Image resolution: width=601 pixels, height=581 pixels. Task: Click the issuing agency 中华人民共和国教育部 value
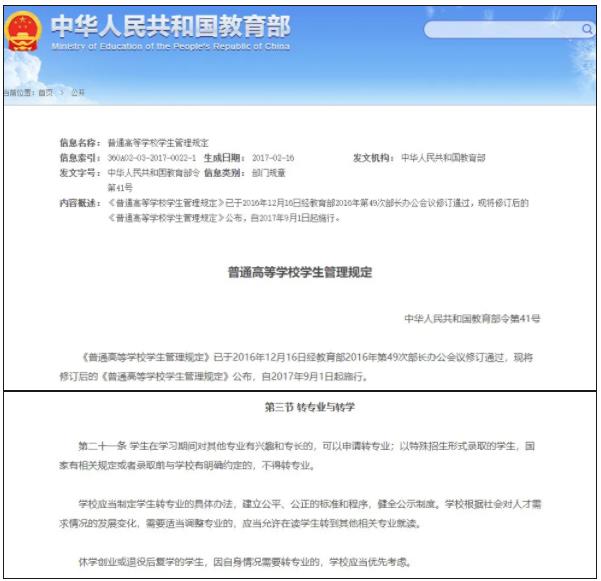[x=443, y=158]
